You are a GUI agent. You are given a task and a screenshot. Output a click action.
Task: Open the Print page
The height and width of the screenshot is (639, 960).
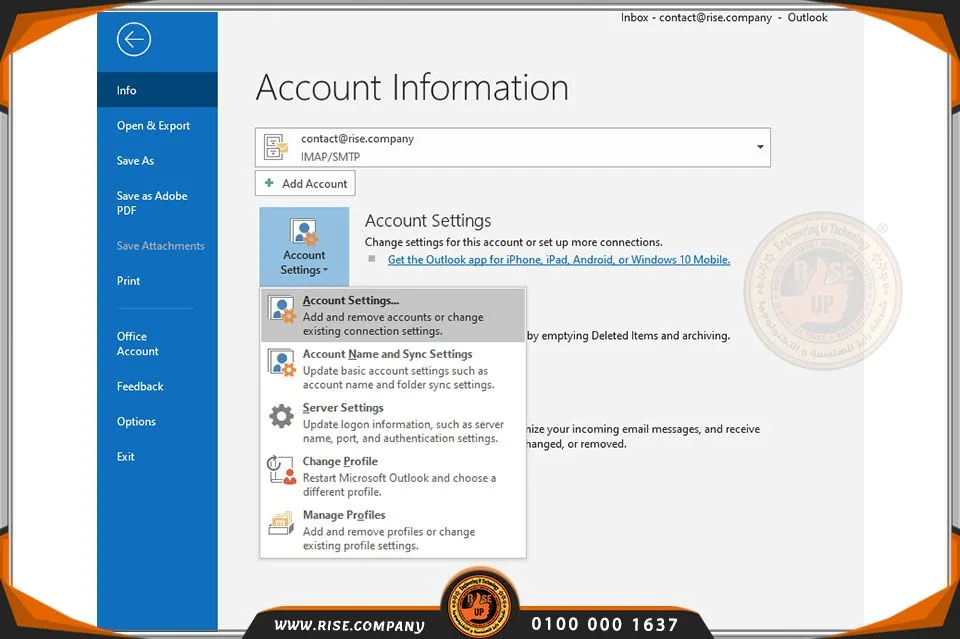point(129,281)
